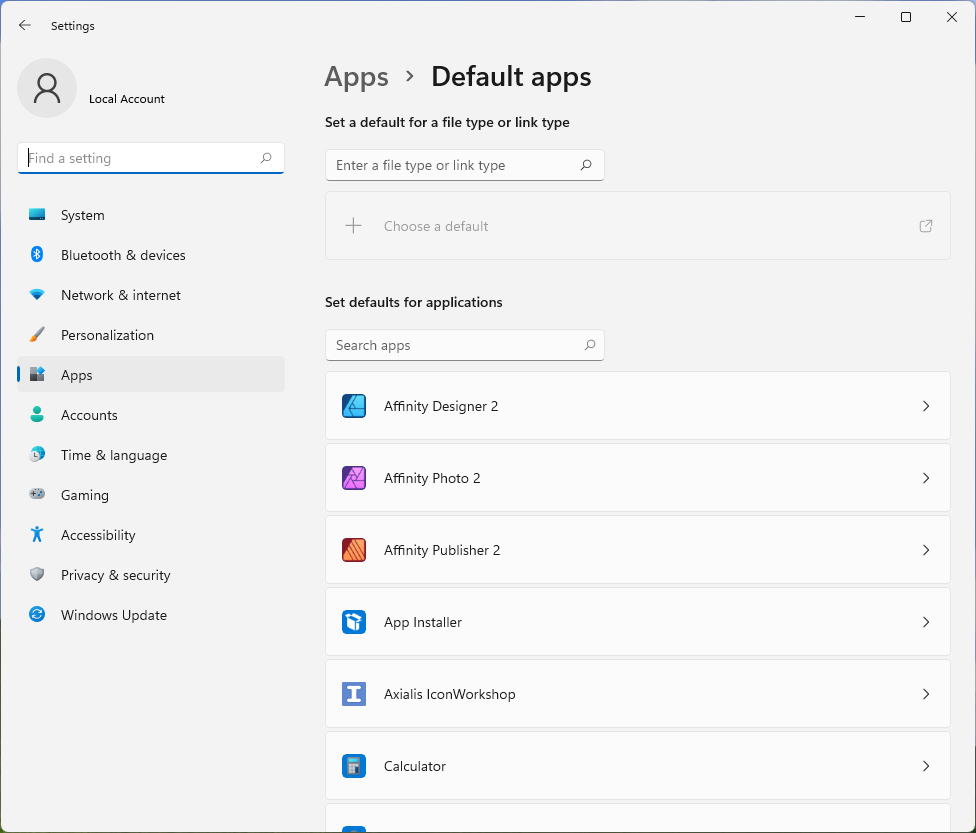The image size is (976, 833).
Task: Click Apps breadcrumb link in header
Action: tap(357, 77)
